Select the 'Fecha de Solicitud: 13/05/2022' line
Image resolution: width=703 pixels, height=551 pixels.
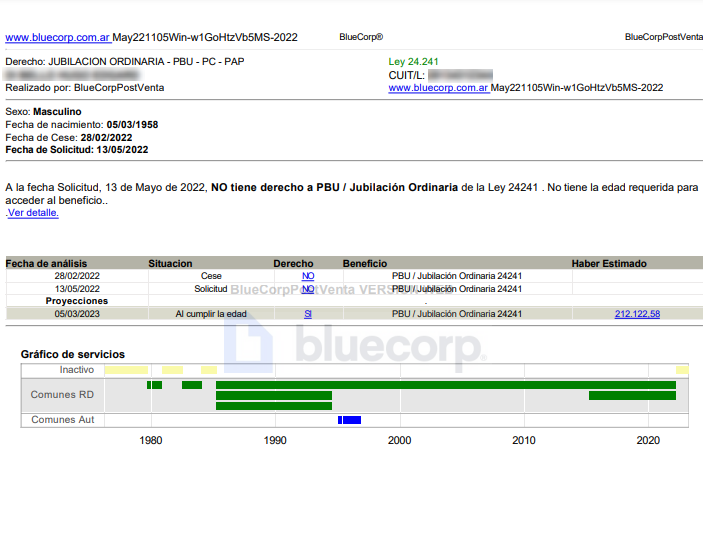click(77, 150)
